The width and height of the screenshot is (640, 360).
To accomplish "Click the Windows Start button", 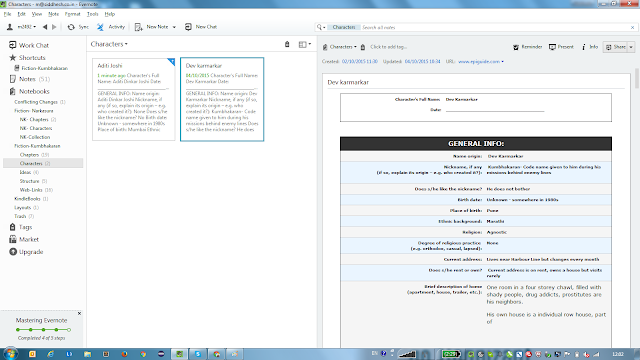I will tap(11, 354).
